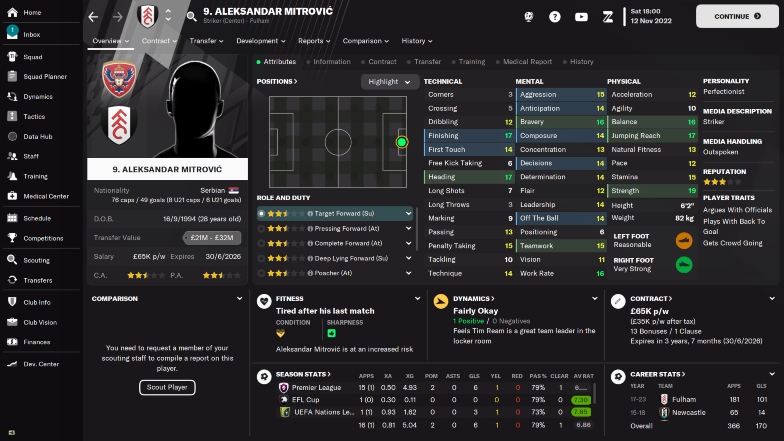784x441 pixels.
Task: Open the search magnifier icon
Action: click(x=192, y=16)
